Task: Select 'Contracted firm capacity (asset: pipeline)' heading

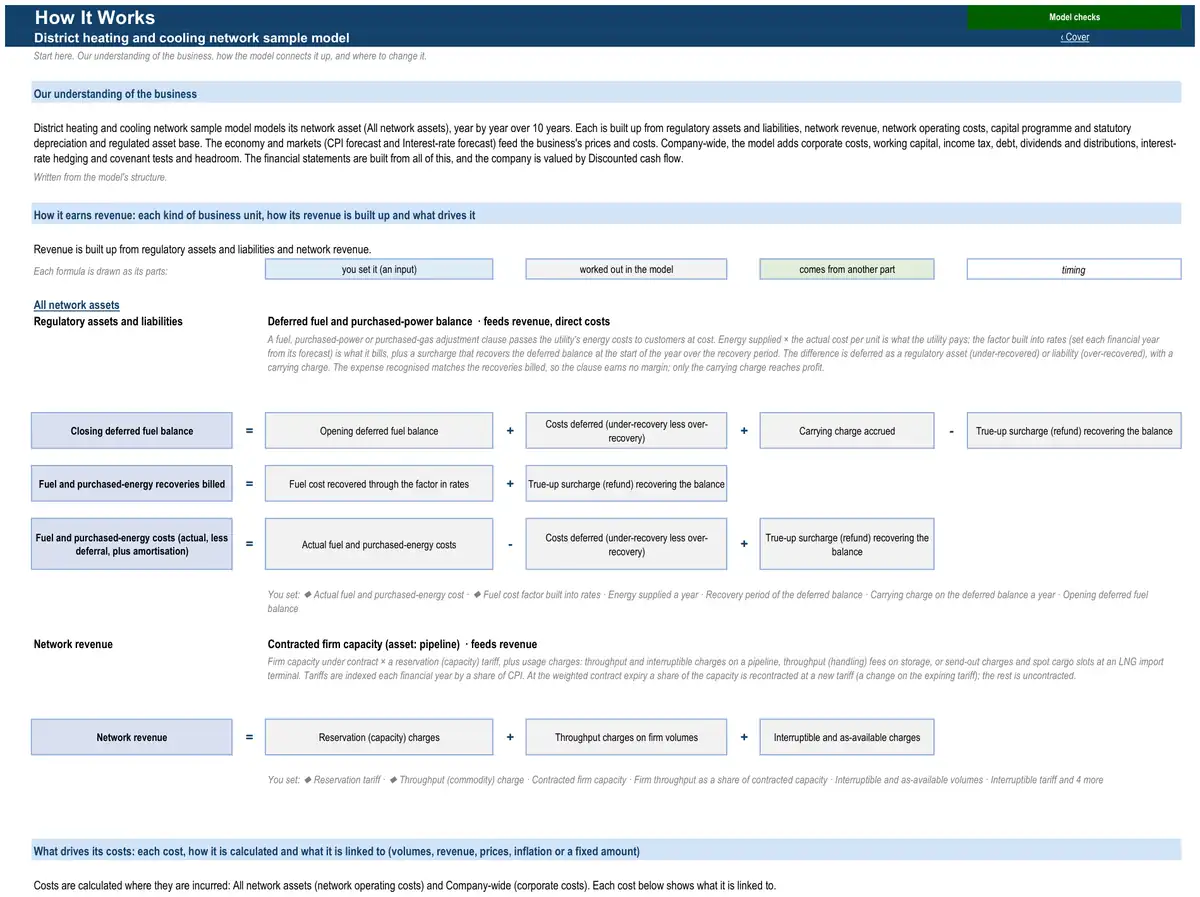Action: pyautogui.click(x=364, y=644)
